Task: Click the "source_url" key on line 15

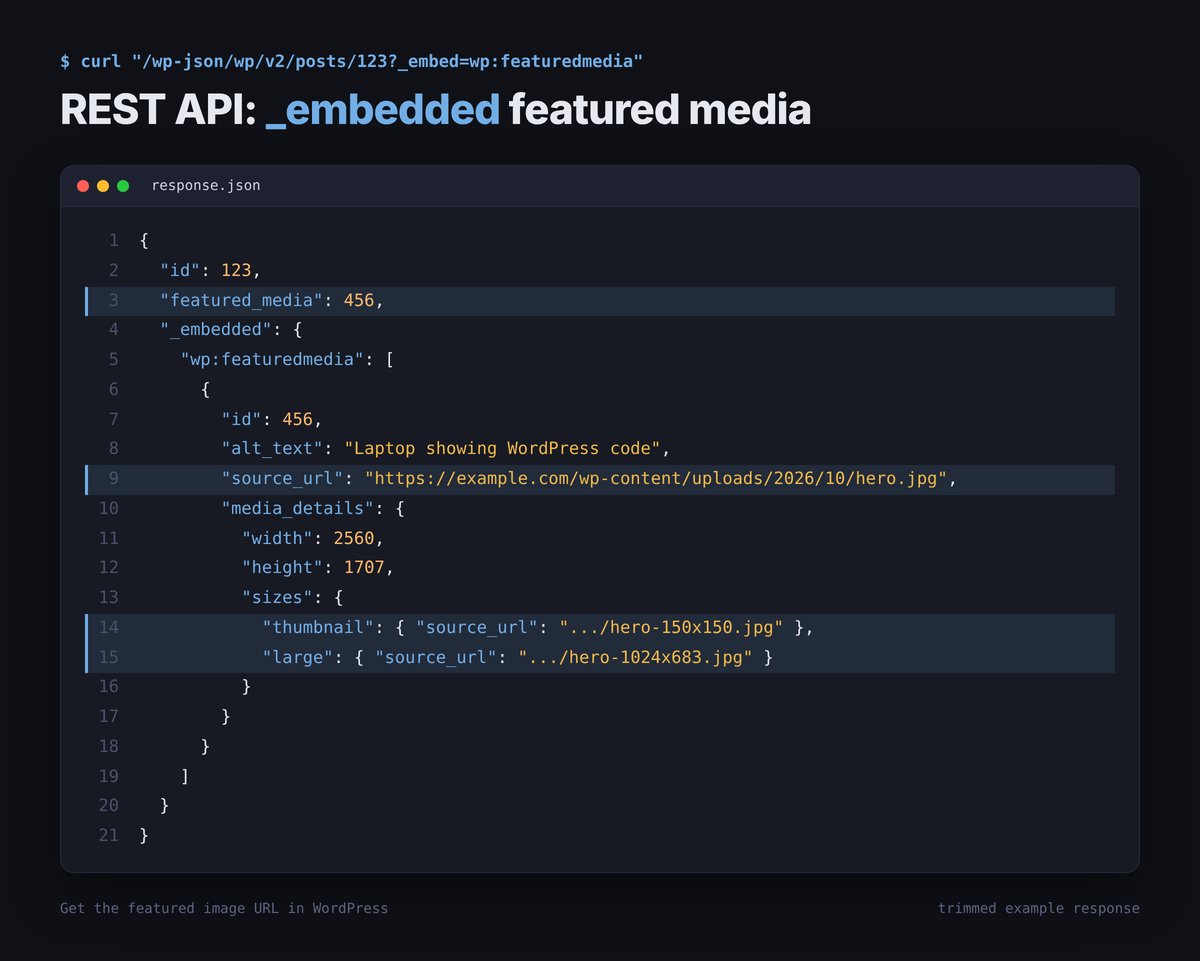Action: (x=436, y=657)
